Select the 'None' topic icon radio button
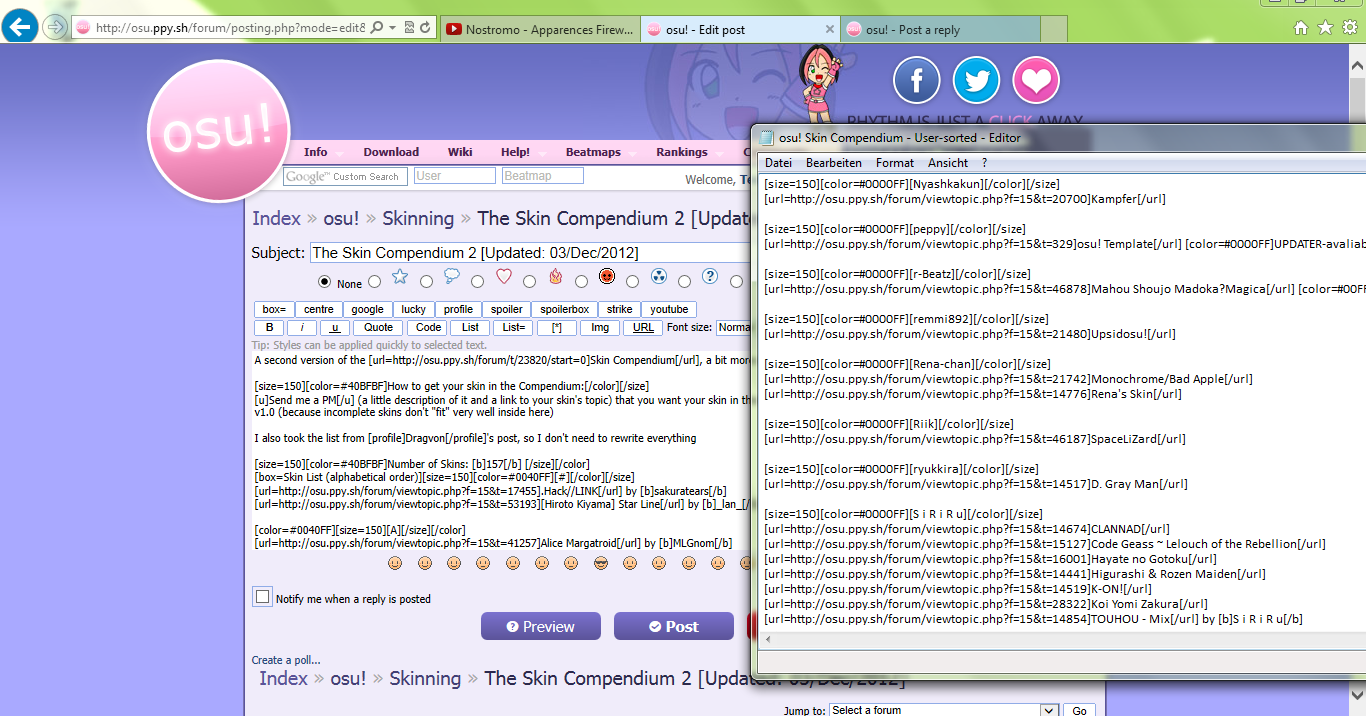The width and height of the screenshot is (1366, 716). 324,282
